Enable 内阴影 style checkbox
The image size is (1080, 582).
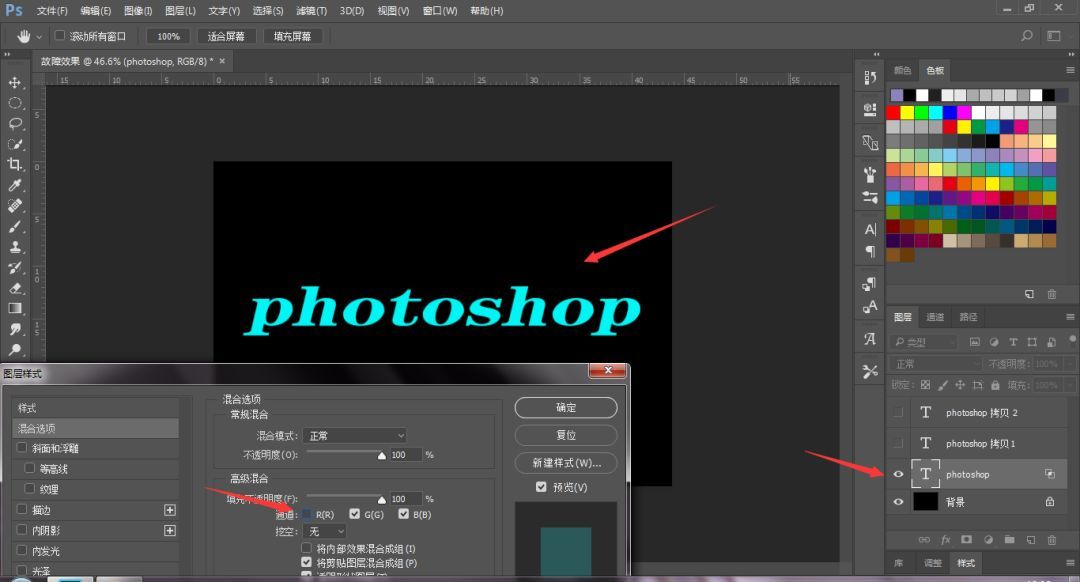click(x=22, y=530)
